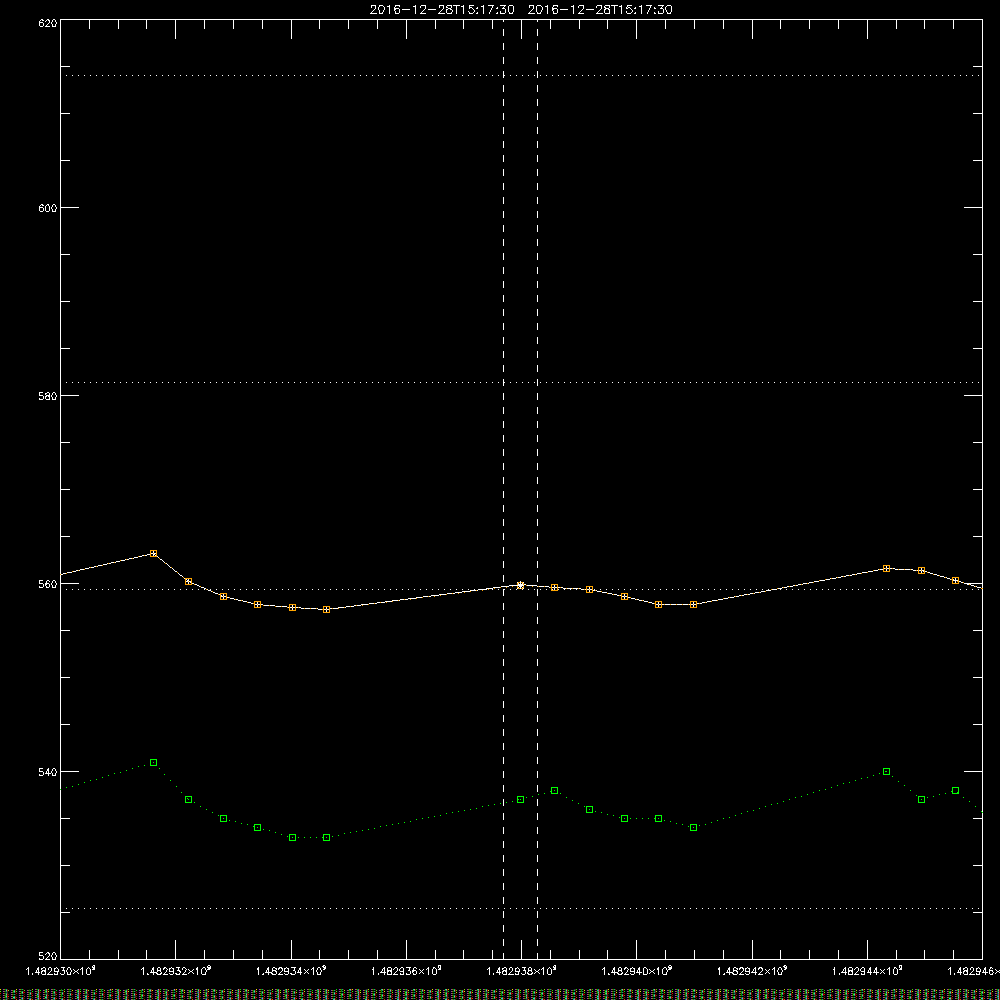Click the rightmost orange square data point
This screenshot has height=1000, width=1000.
(x=955, y=580)
